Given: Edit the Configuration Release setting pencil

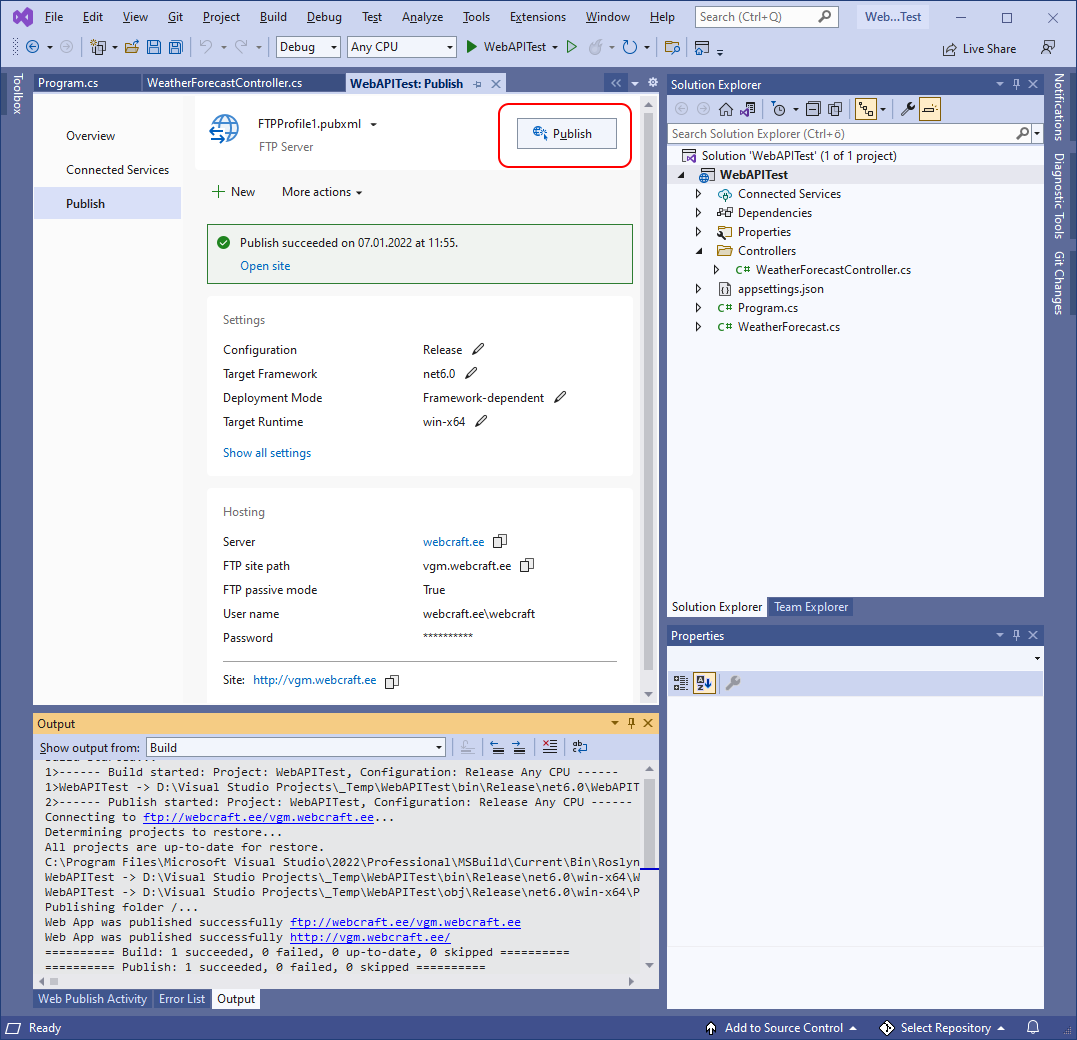Looking at the screenshot, I should (478, 349).
